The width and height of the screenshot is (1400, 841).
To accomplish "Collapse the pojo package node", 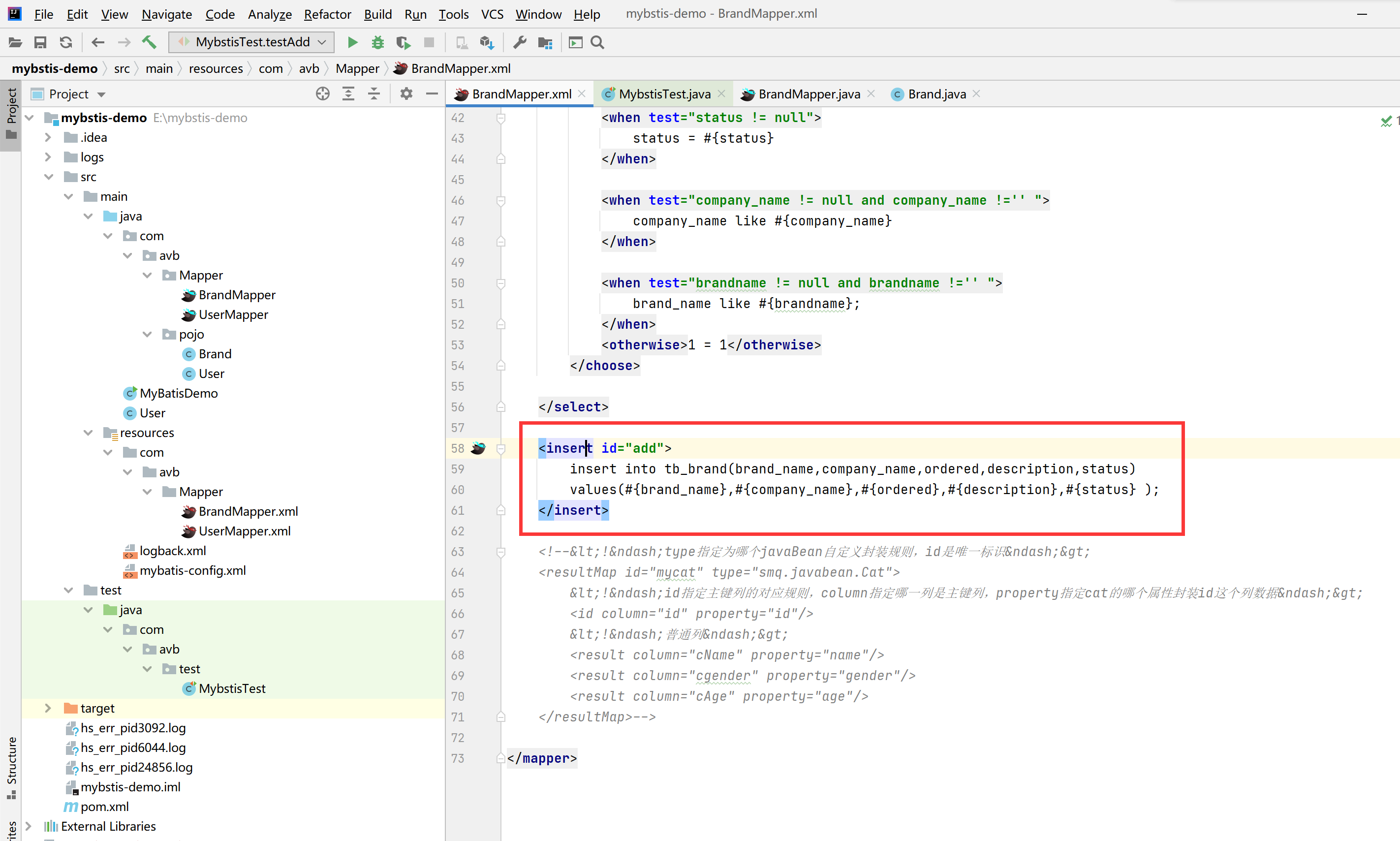I will tap(147, 334).
